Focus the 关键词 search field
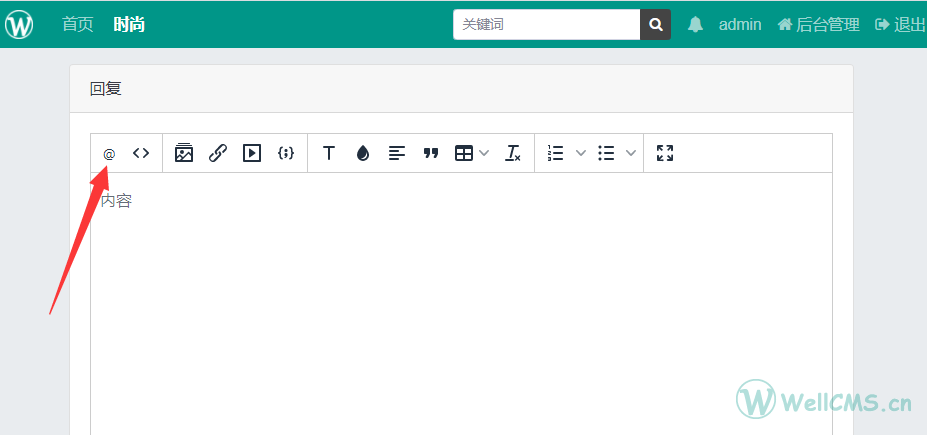 [547, 24]
